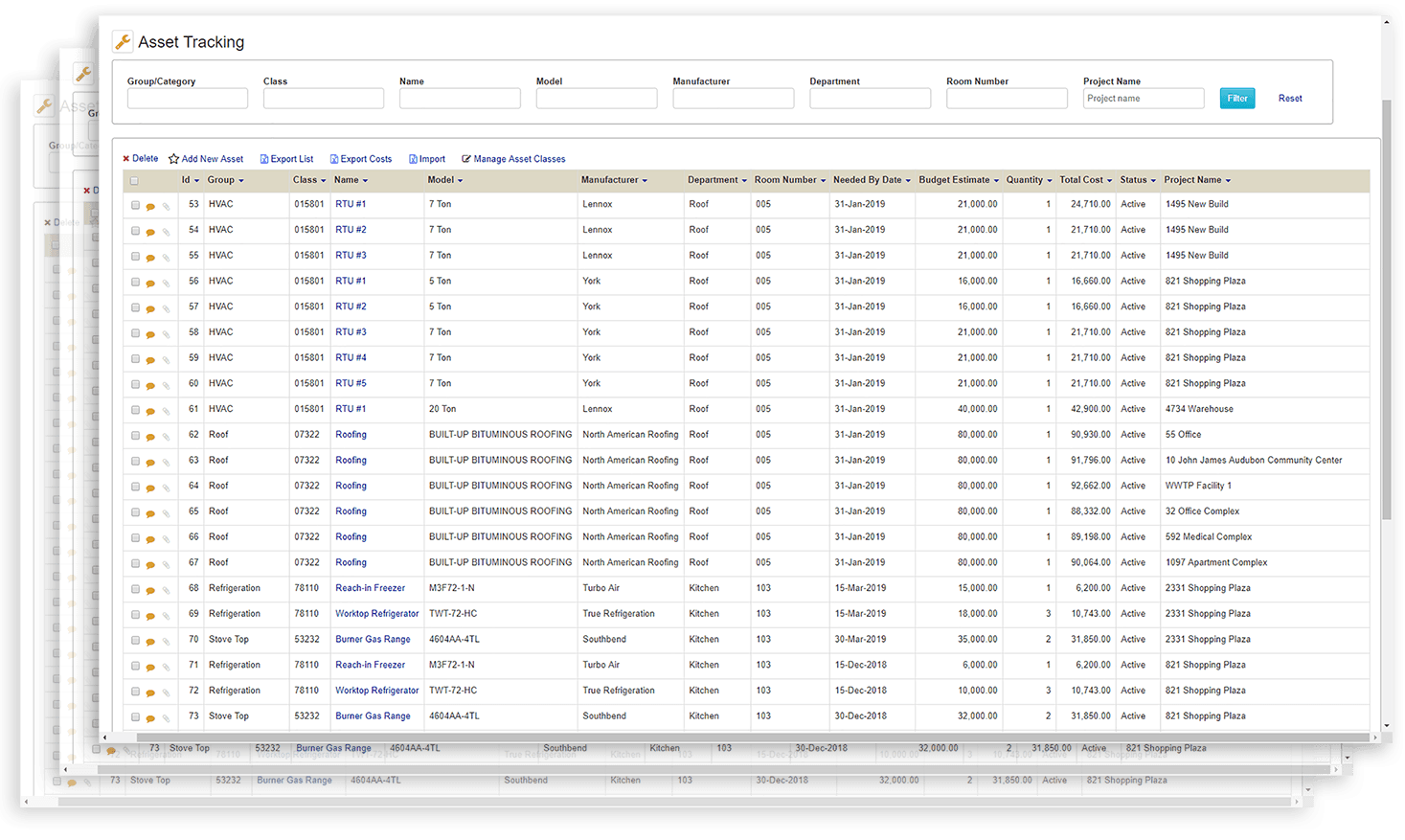Open Manage Asset Classes
This screenshot has height=840, width=1405.
point(513,158)
